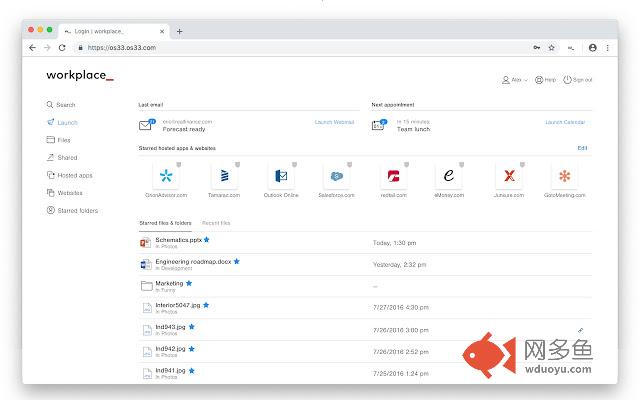Click the folder icon of Marketing
The width and height of the screenshot is (640, 400).
pos(147,286)
